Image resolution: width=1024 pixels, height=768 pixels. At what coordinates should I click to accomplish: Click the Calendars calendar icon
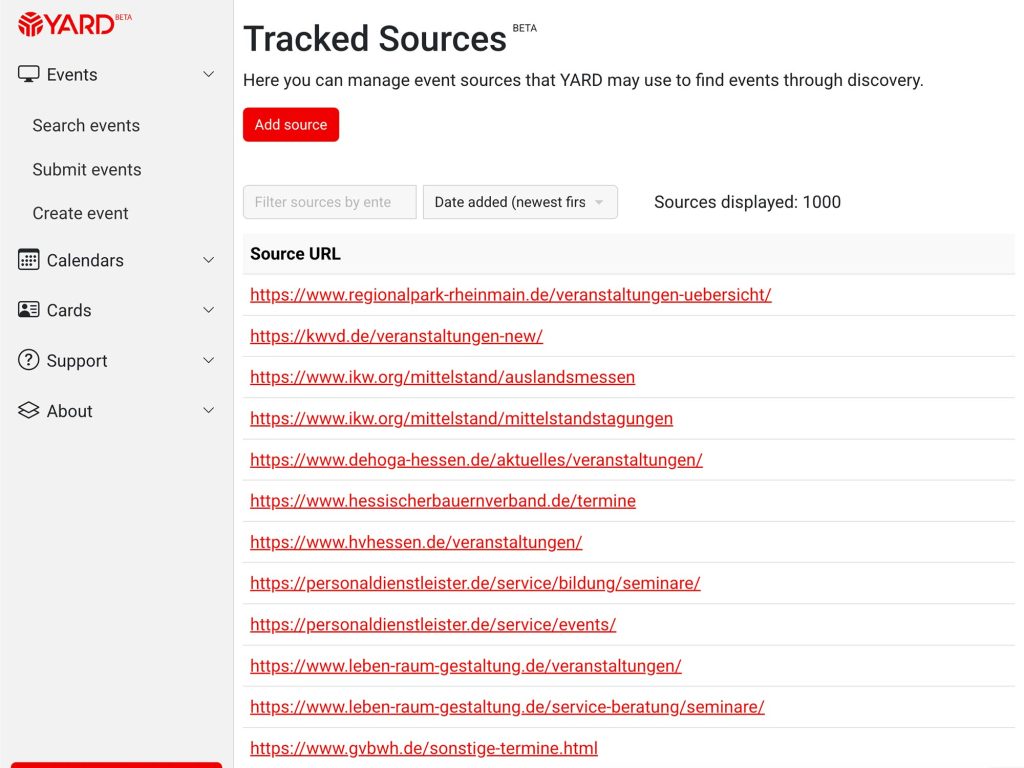(x=27, y=260)
